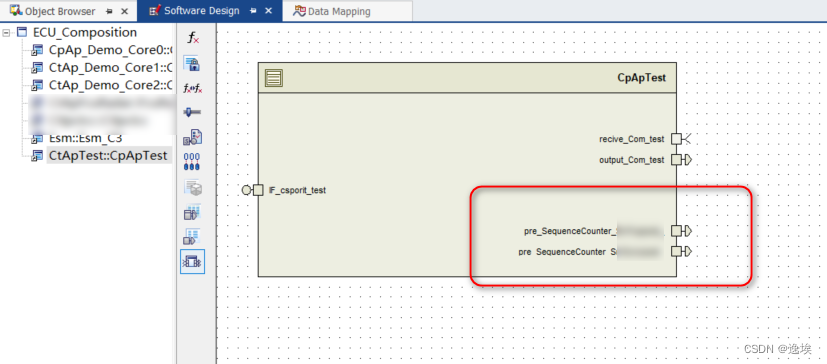Select the recive_Com_test receiver port square
This screenshot has width=827, height=364.
(676, 139)
